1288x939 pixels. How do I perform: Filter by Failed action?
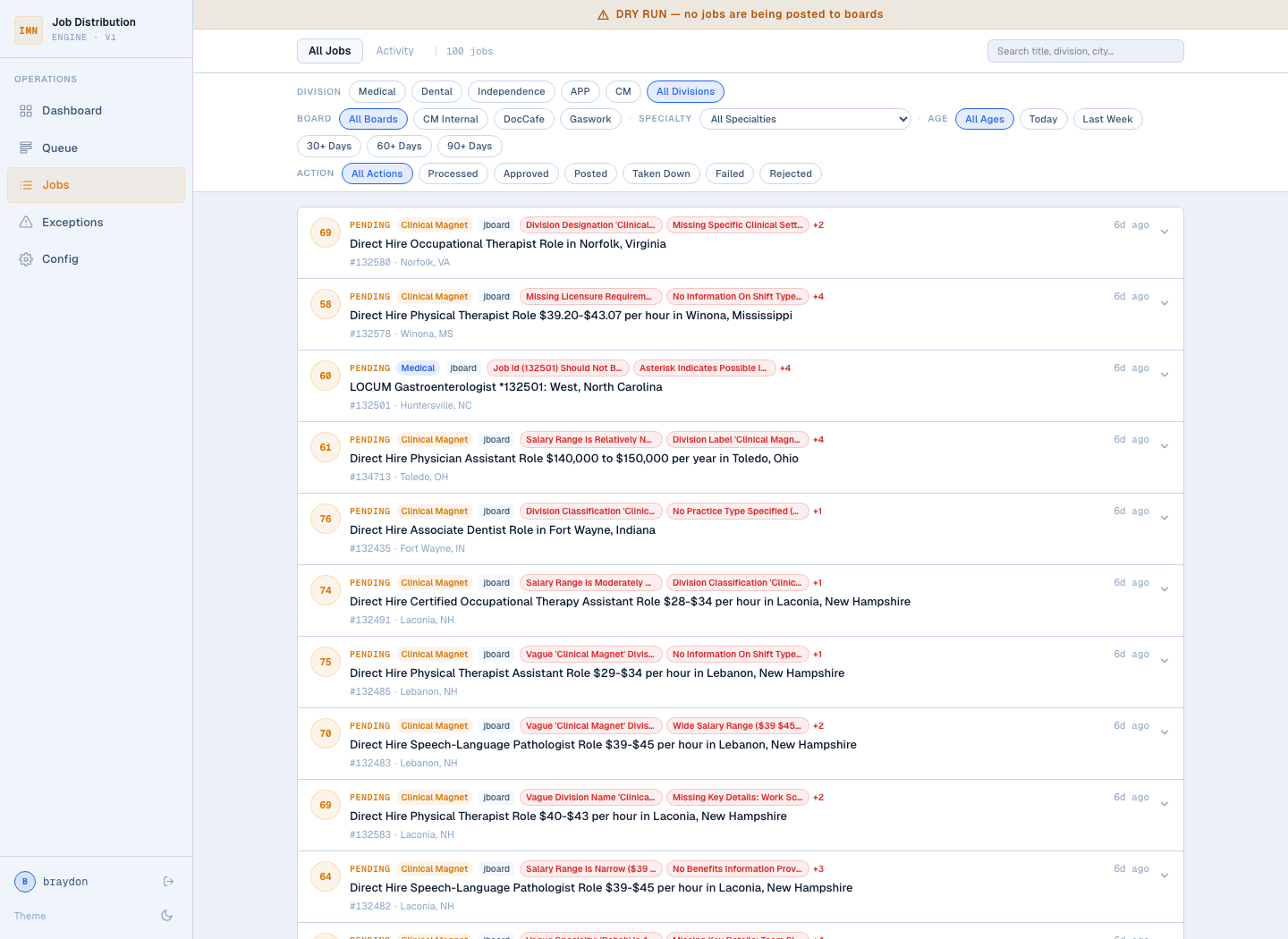730,173
